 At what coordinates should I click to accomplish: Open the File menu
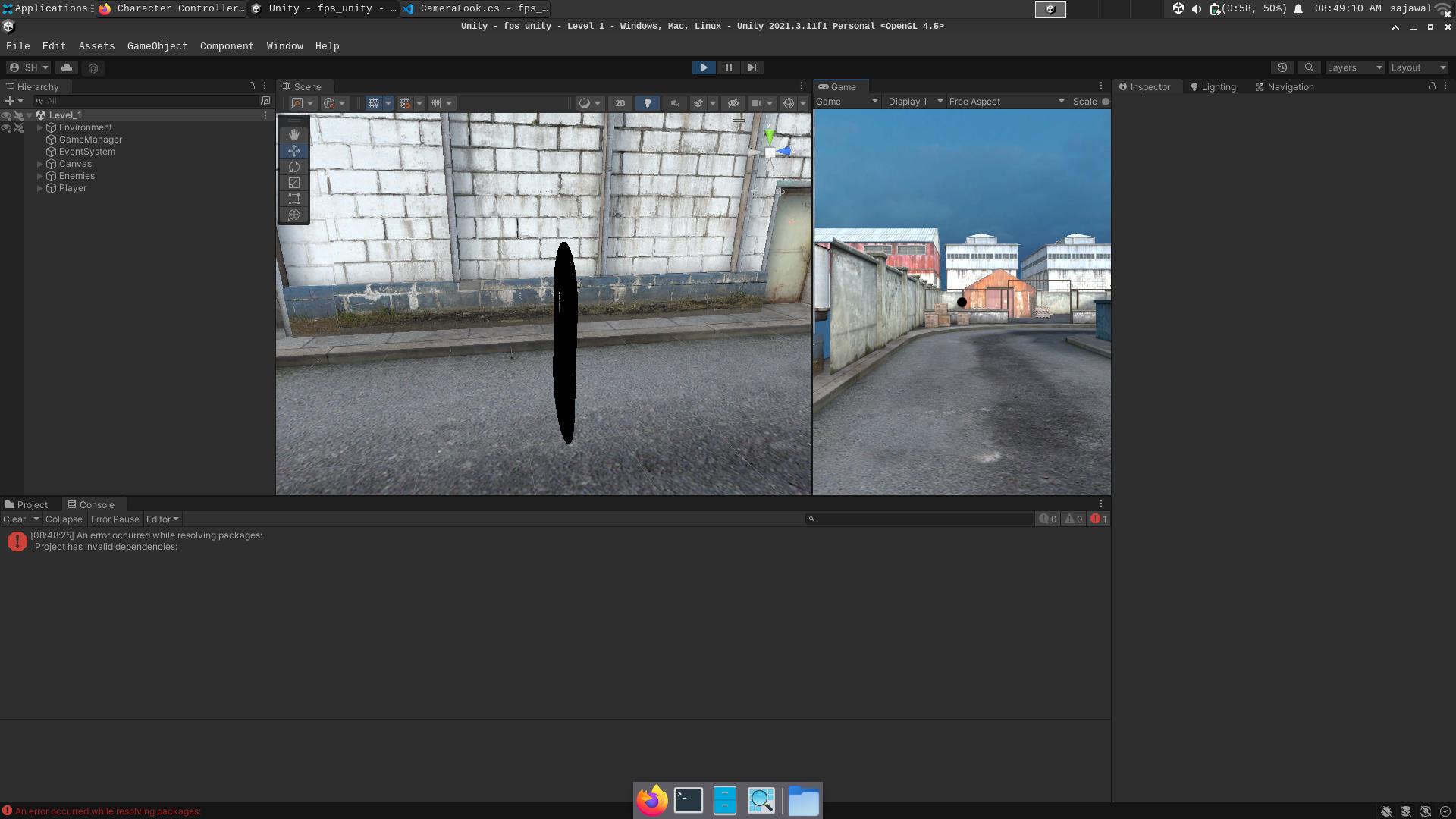tap(18, 46)
